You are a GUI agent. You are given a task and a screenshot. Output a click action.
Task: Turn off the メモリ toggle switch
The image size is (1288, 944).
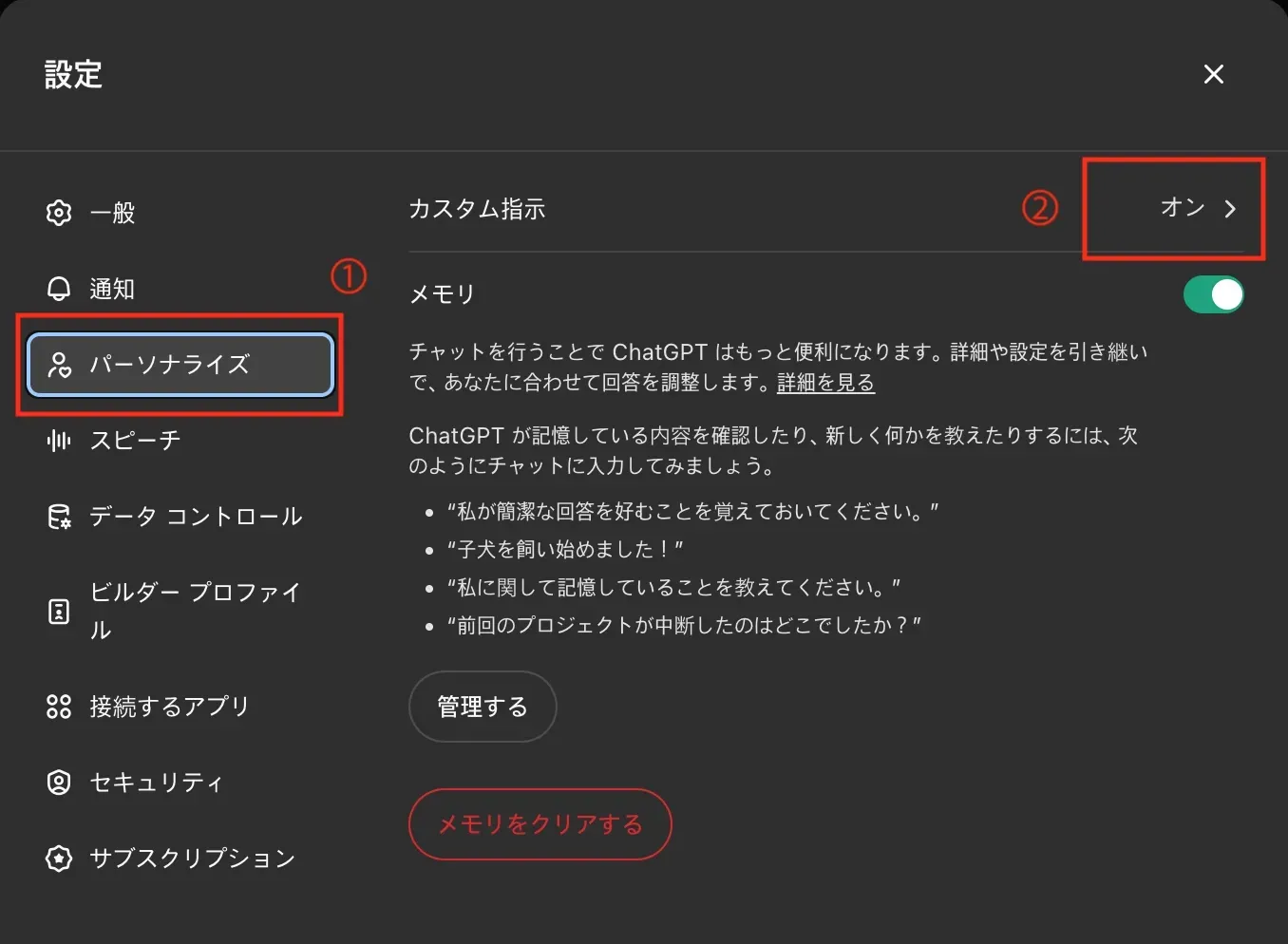tap(1213, 294)
